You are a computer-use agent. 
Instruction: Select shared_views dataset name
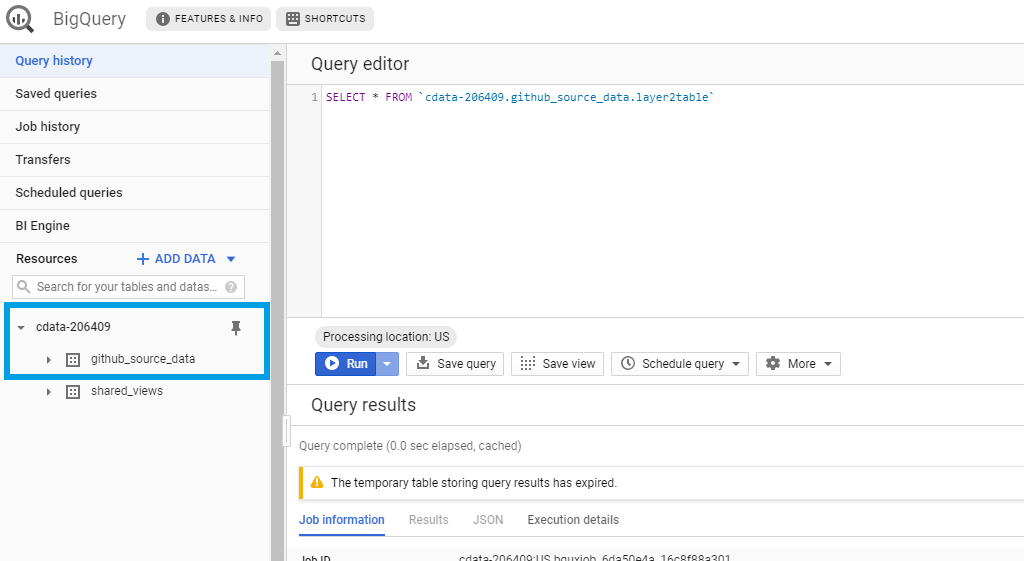[127, 391]
